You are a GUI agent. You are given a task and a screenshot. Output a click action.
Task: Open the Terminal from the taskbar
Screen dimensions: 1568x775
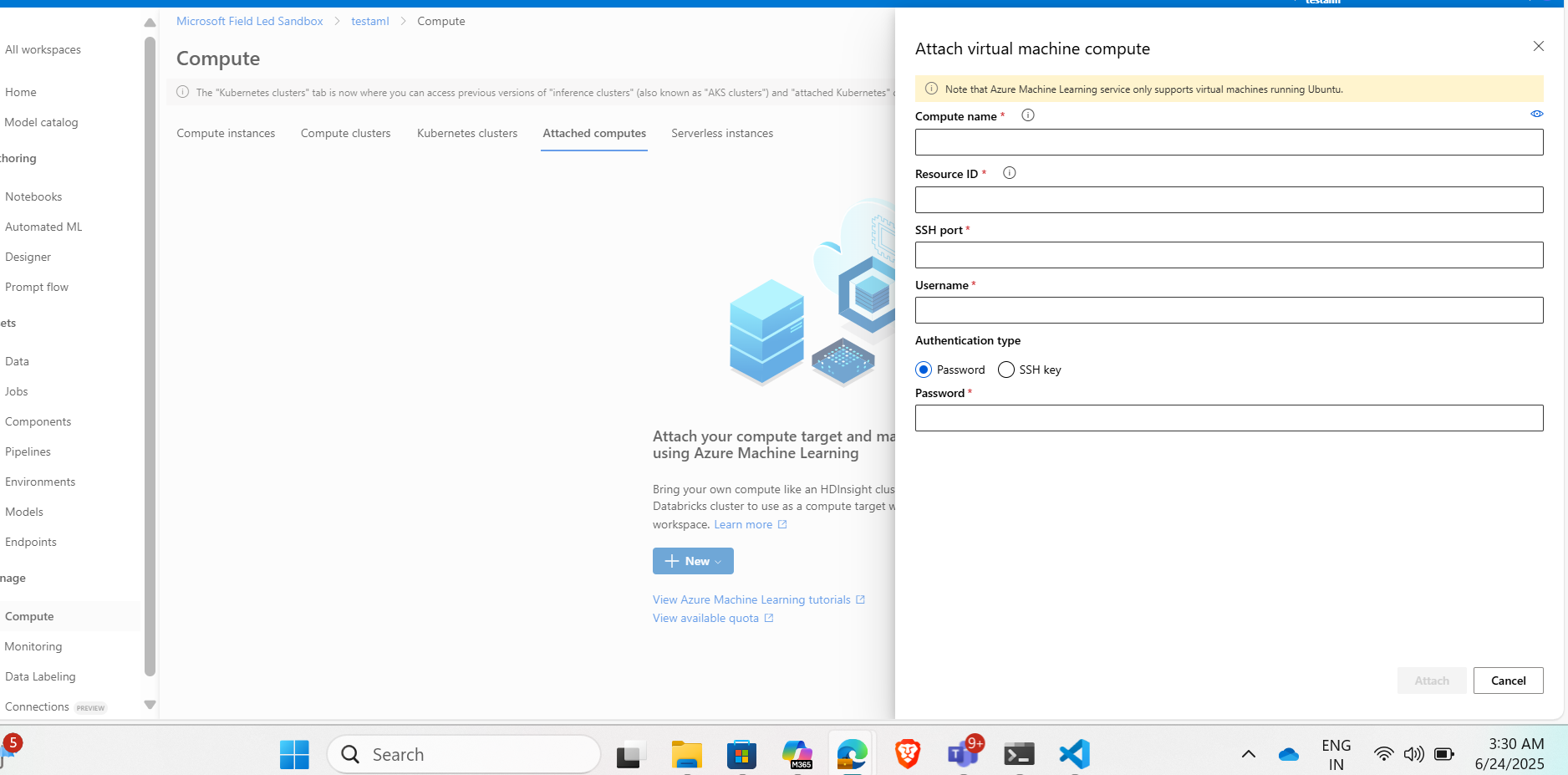(1019, 755)
